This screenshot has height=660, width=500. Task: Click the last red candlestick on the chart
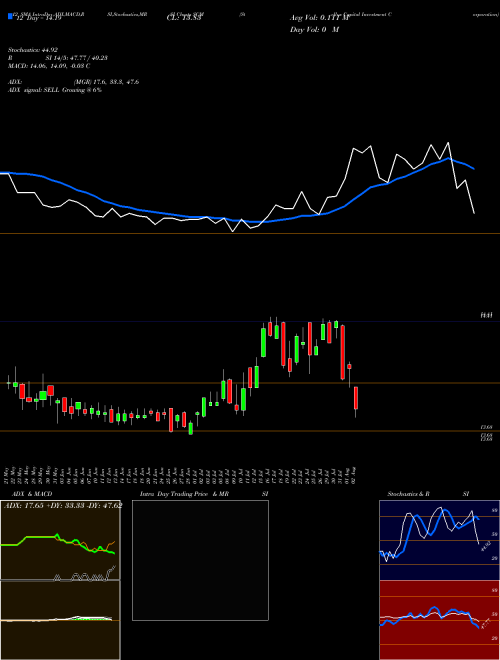tap(356, 398)
